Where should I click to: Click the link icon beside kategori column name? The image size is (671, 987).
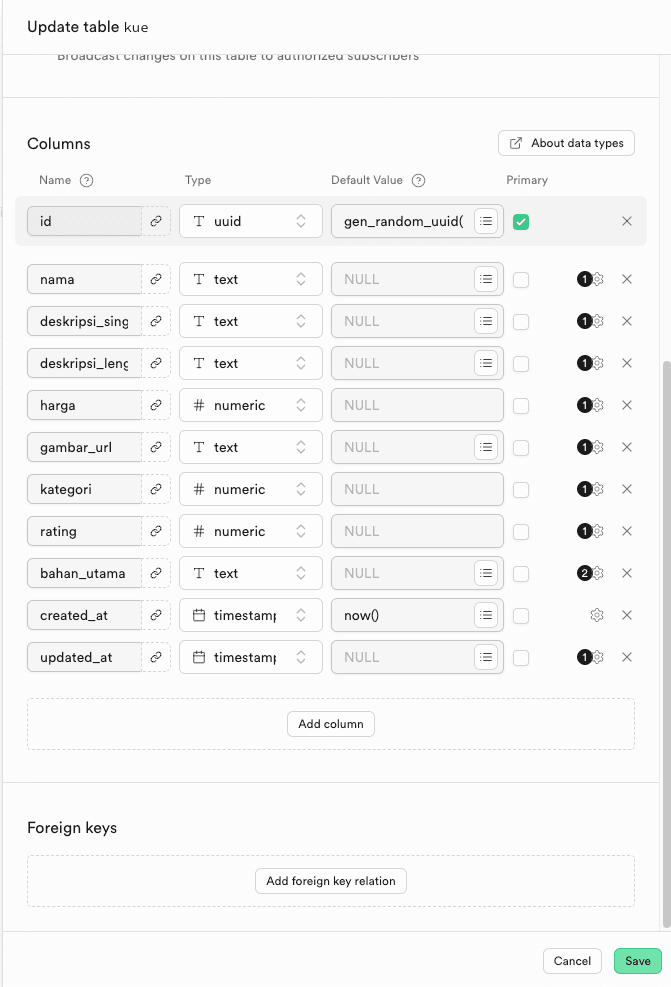156,489
